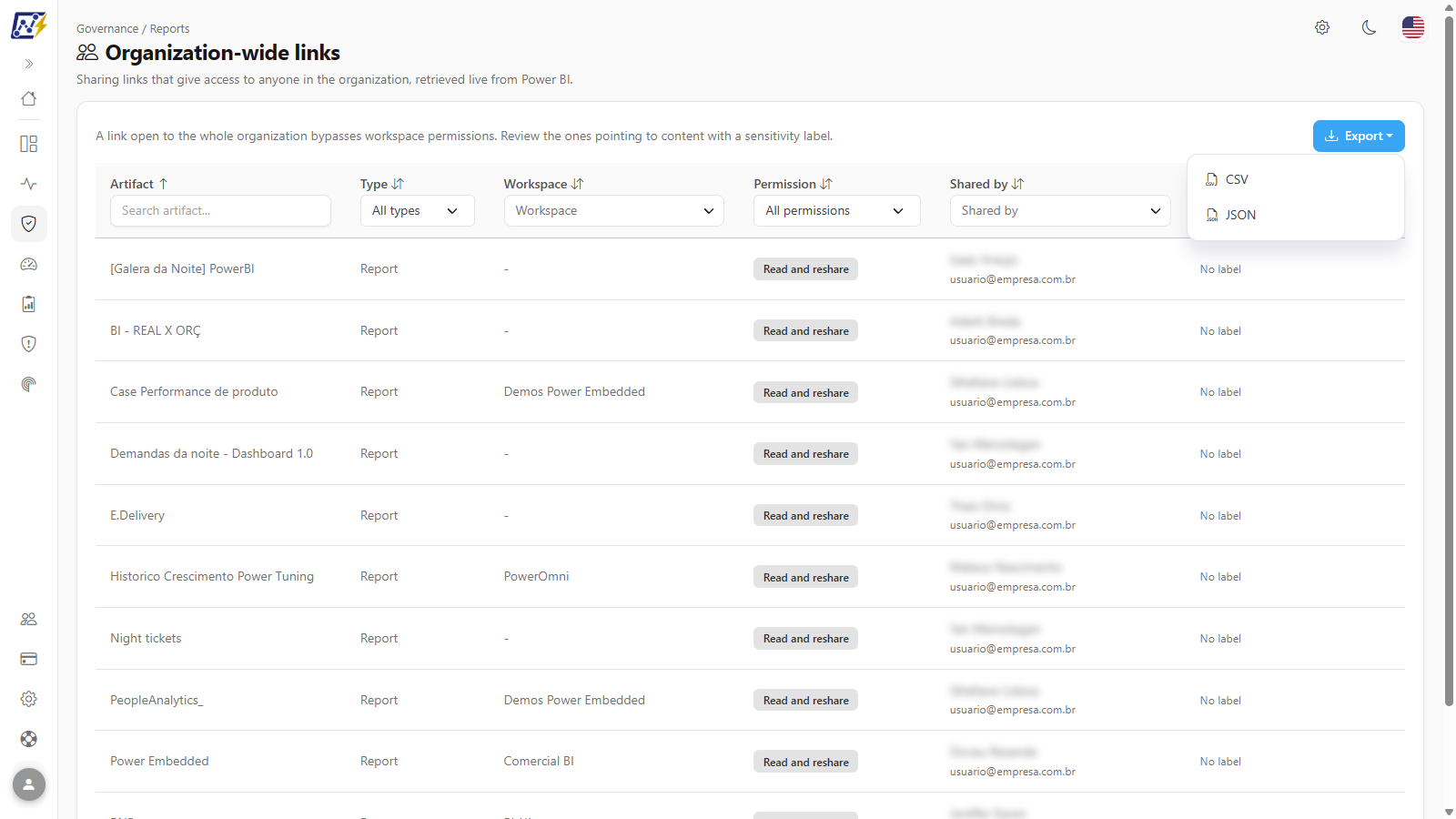Open the users group icon in the lower sidebar
Viewport: 1456px width, 819px height.
(x=29, y=619)
